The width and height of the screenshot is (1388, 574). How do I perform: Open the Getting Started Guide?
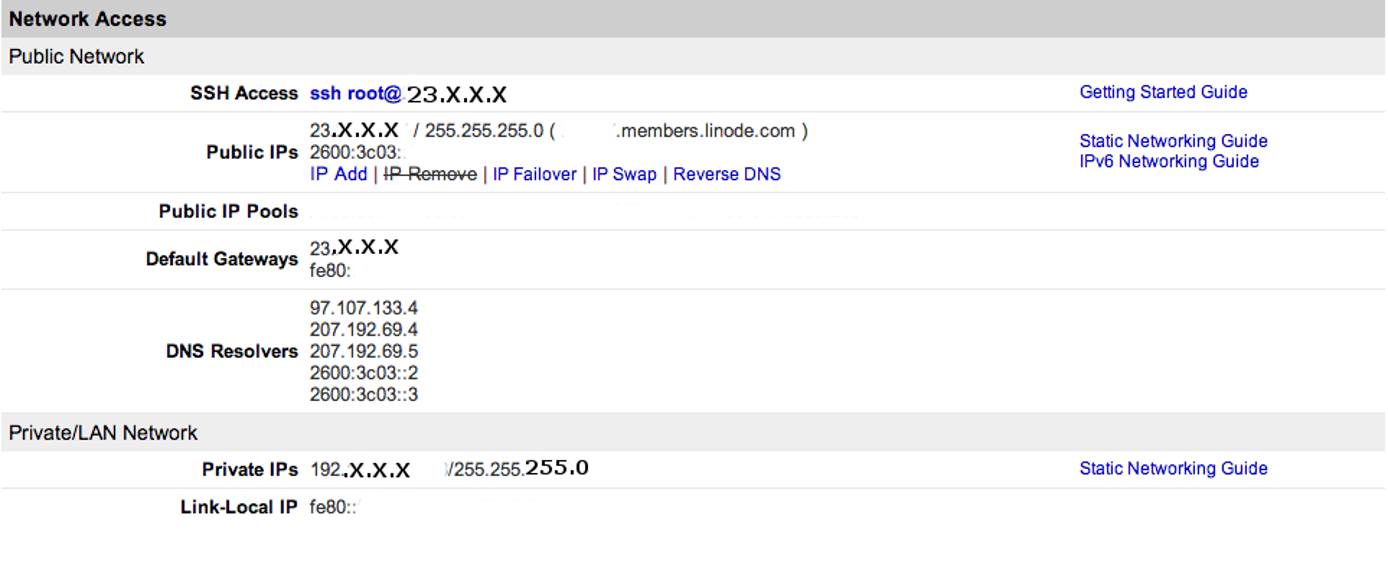coord(1163,92)
